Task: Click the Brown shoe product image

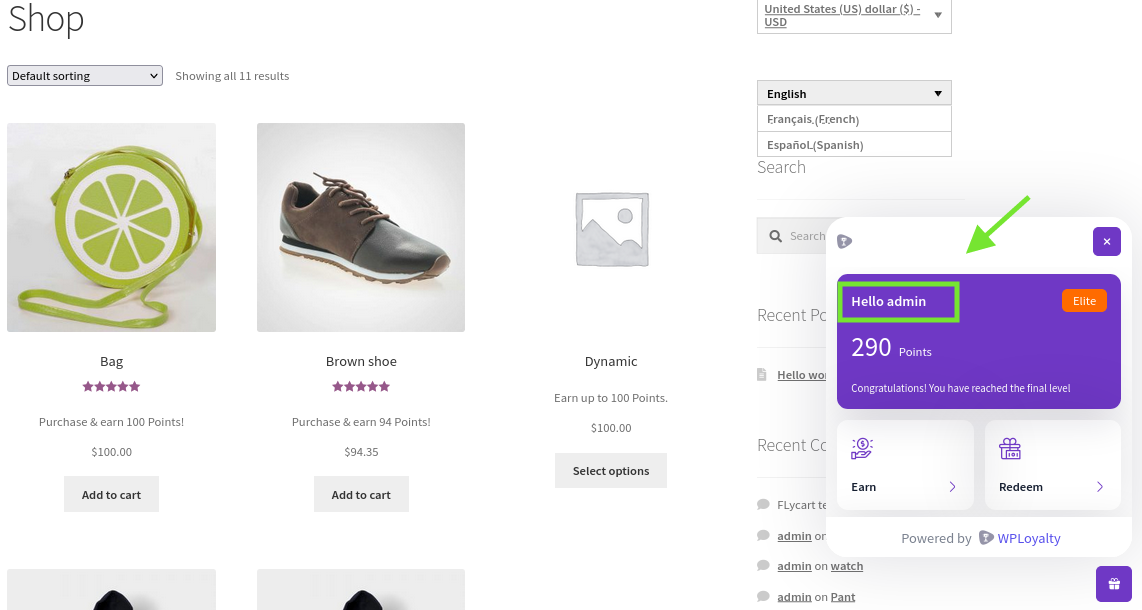Action: (x=361, y=228)
